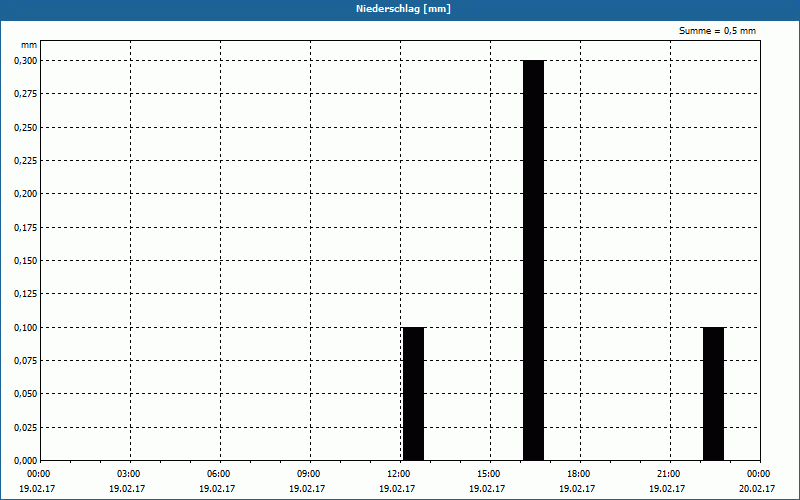Click the 0,000 y-axis value
800x500 pixels.
(x=26, y=461)
